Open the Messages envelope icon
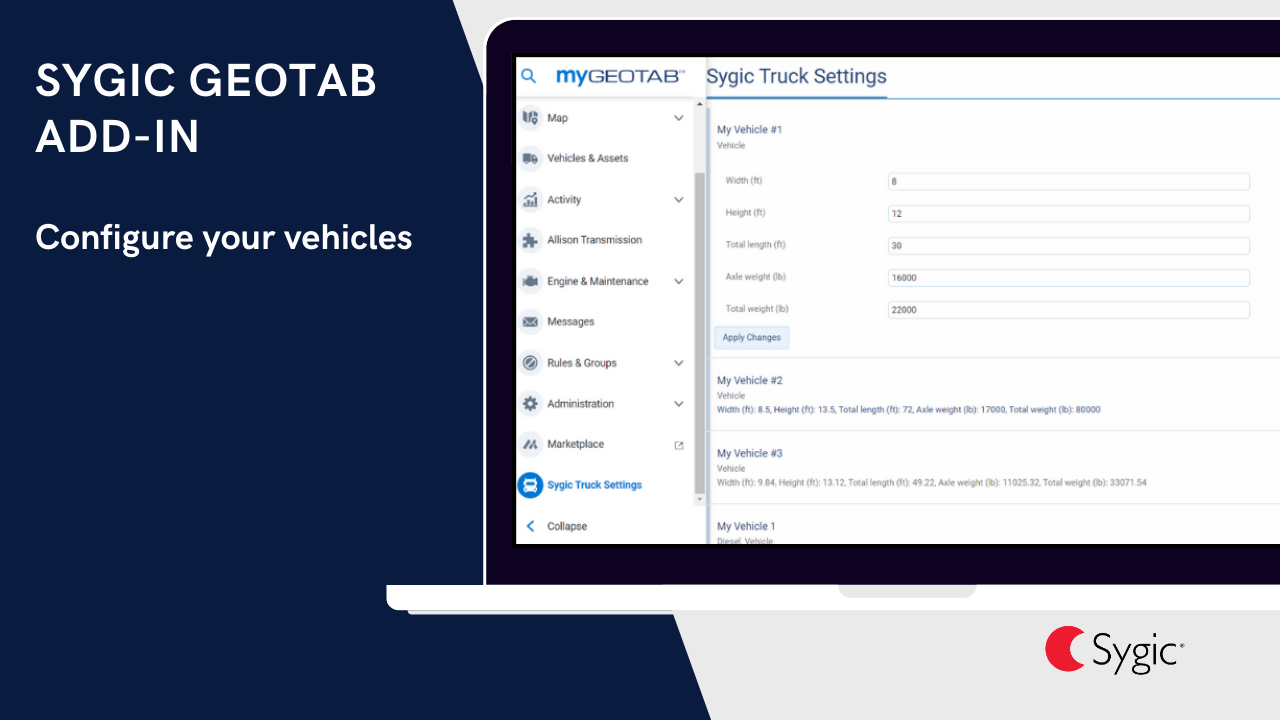Image resolution: width=1280 pixels, height=720 pixels. tap(530, 321)
